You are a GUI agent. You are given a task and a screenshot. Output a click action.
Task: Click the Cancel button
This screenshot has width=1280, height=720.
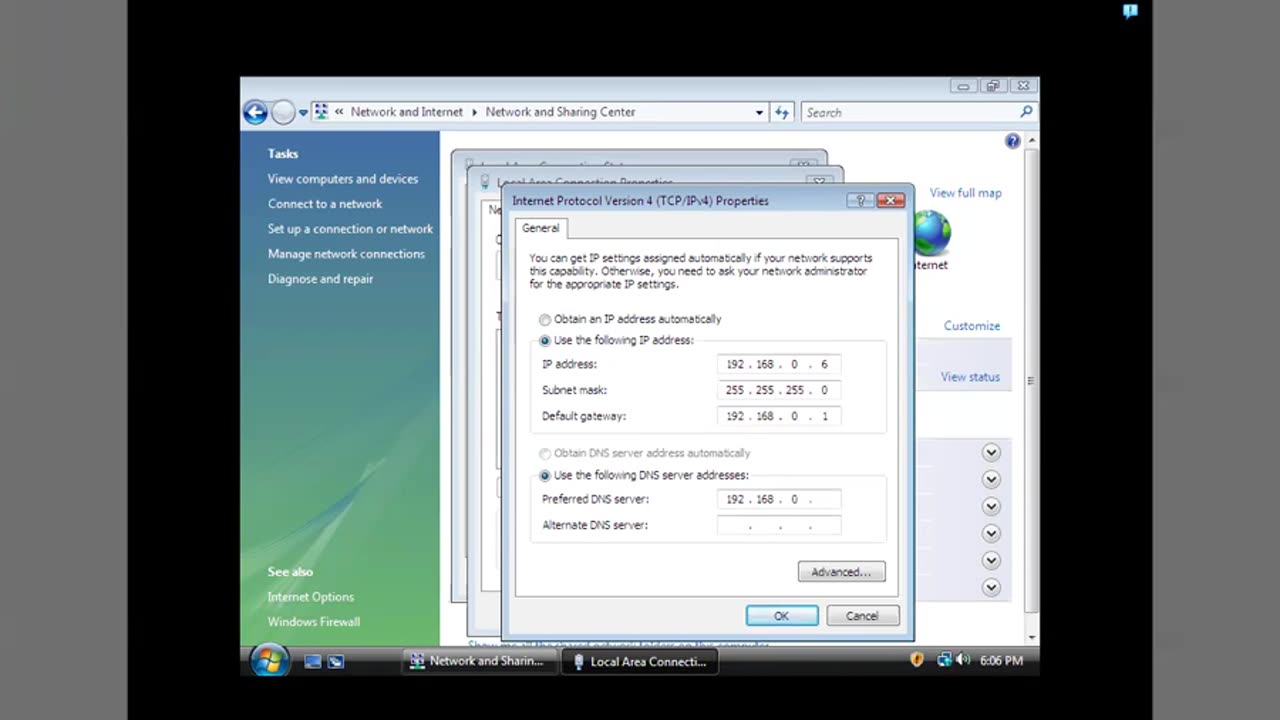click(861, 616)
